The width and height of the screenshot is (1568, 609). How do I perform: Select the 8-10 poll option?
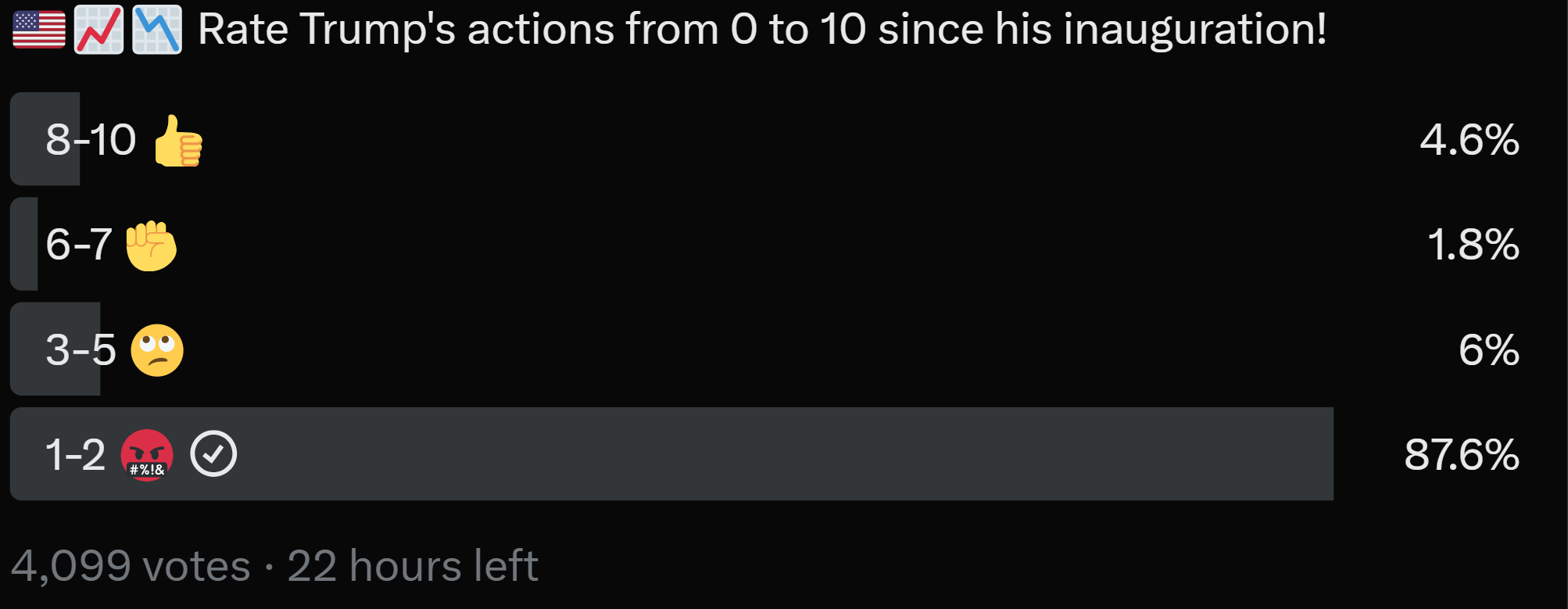pyautogui.click(x=766, y=139)
